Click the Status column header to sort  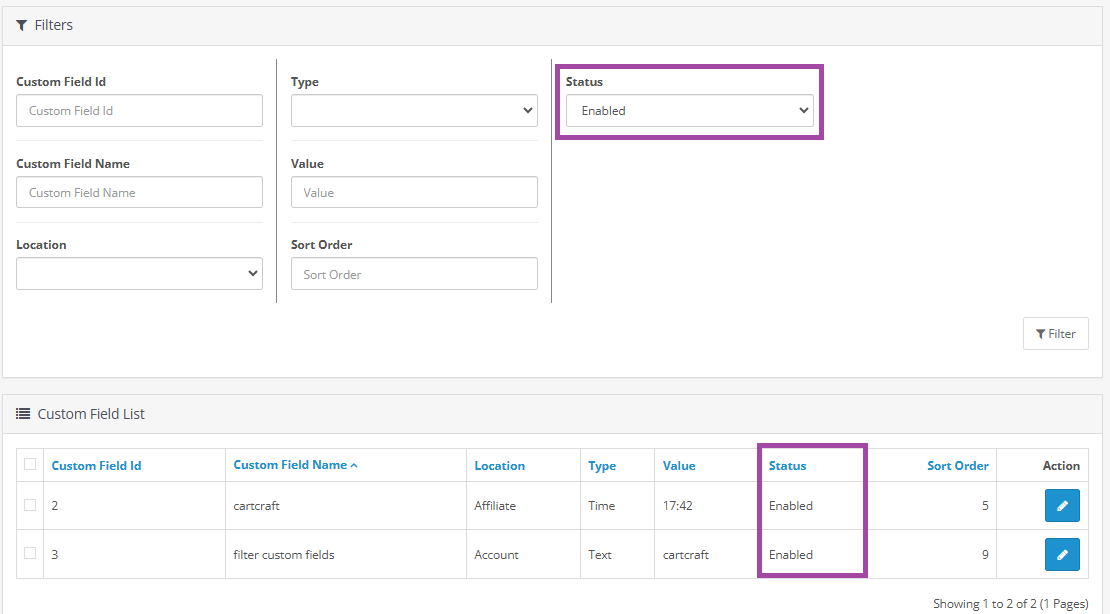[x=787, y=466]
